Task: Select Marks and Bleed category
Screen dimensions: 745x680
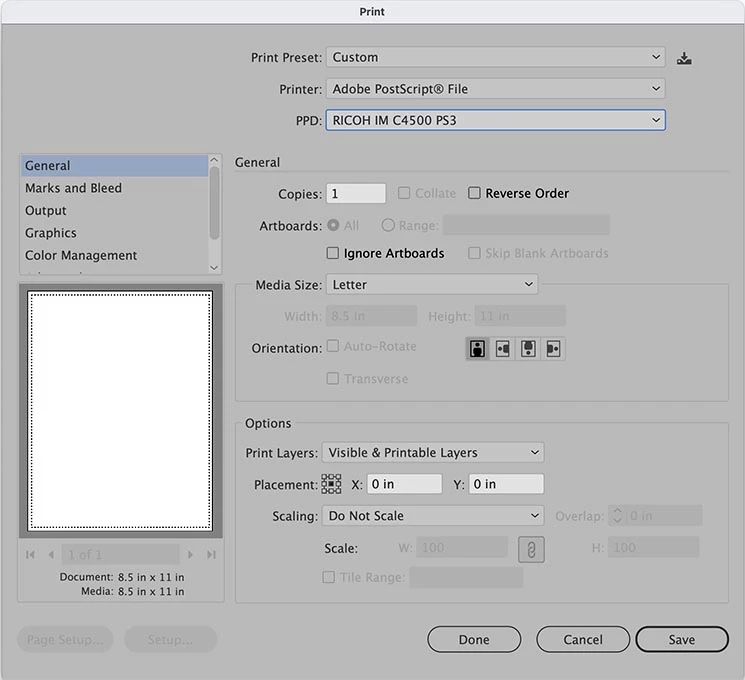Action: (114, 188)
